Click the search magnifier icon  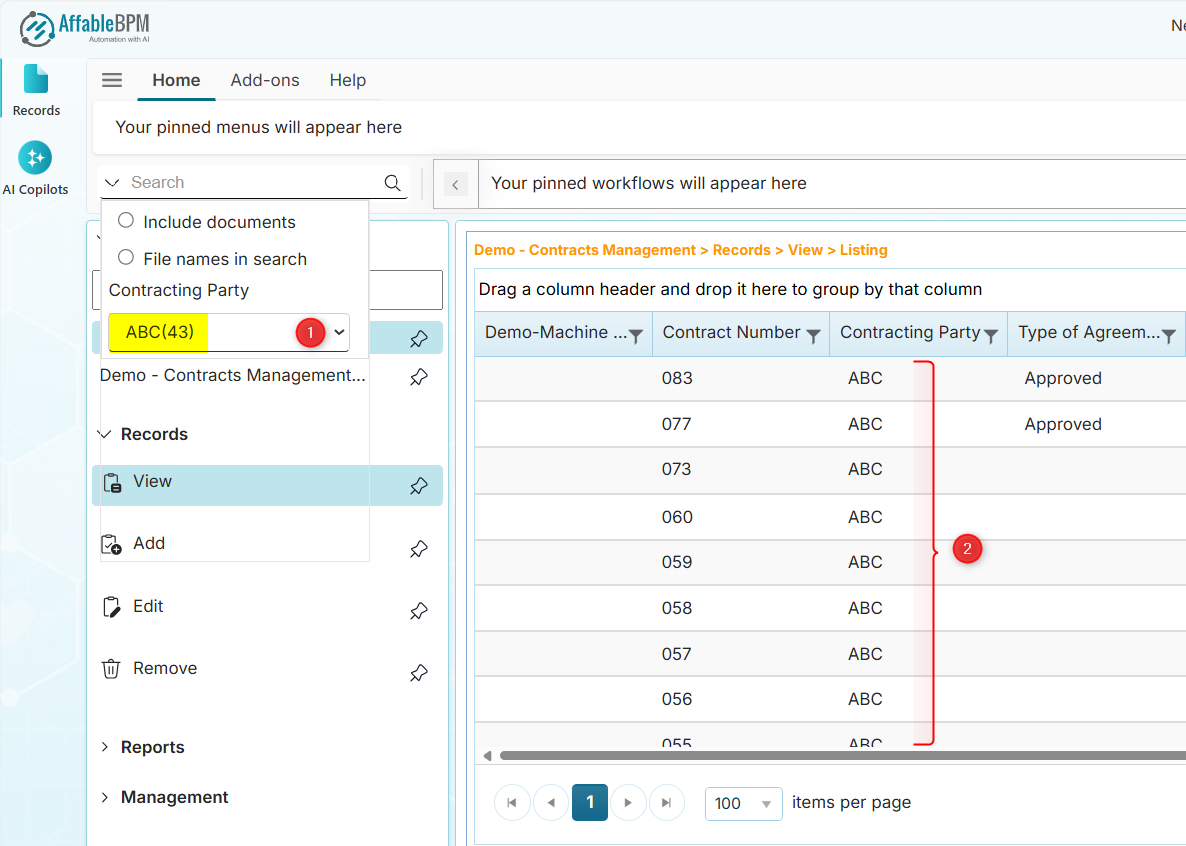pyautogui.click(x=392, y=183)
